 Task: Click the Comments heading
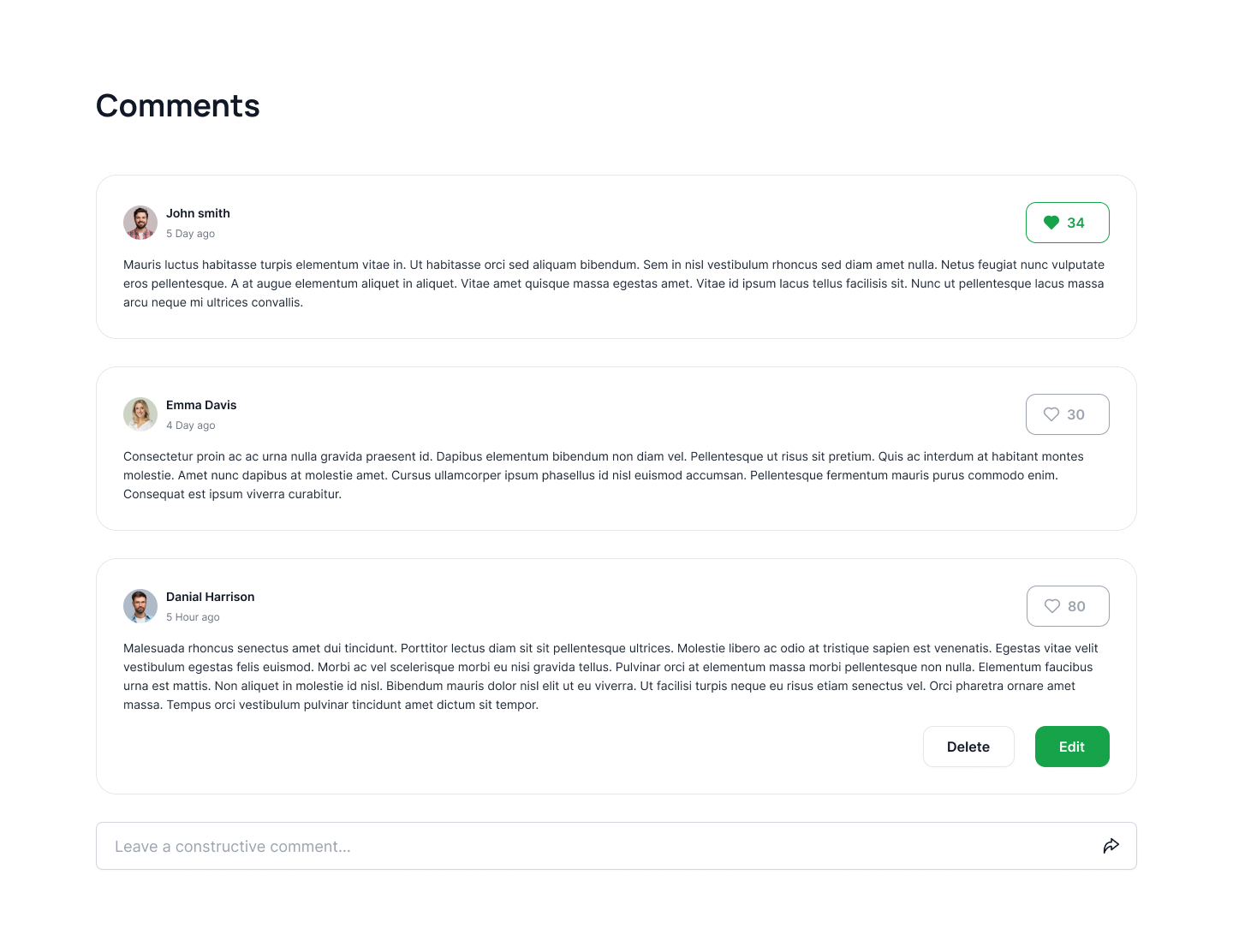178,106
